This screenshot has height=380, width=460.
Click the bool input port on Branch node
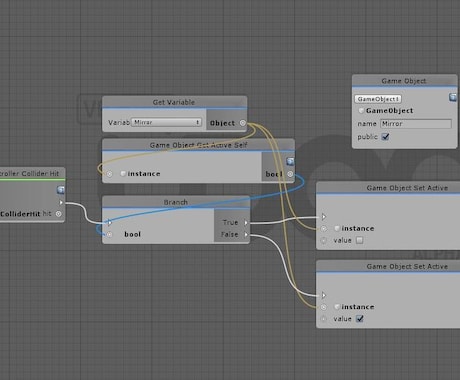coord(109,234)
